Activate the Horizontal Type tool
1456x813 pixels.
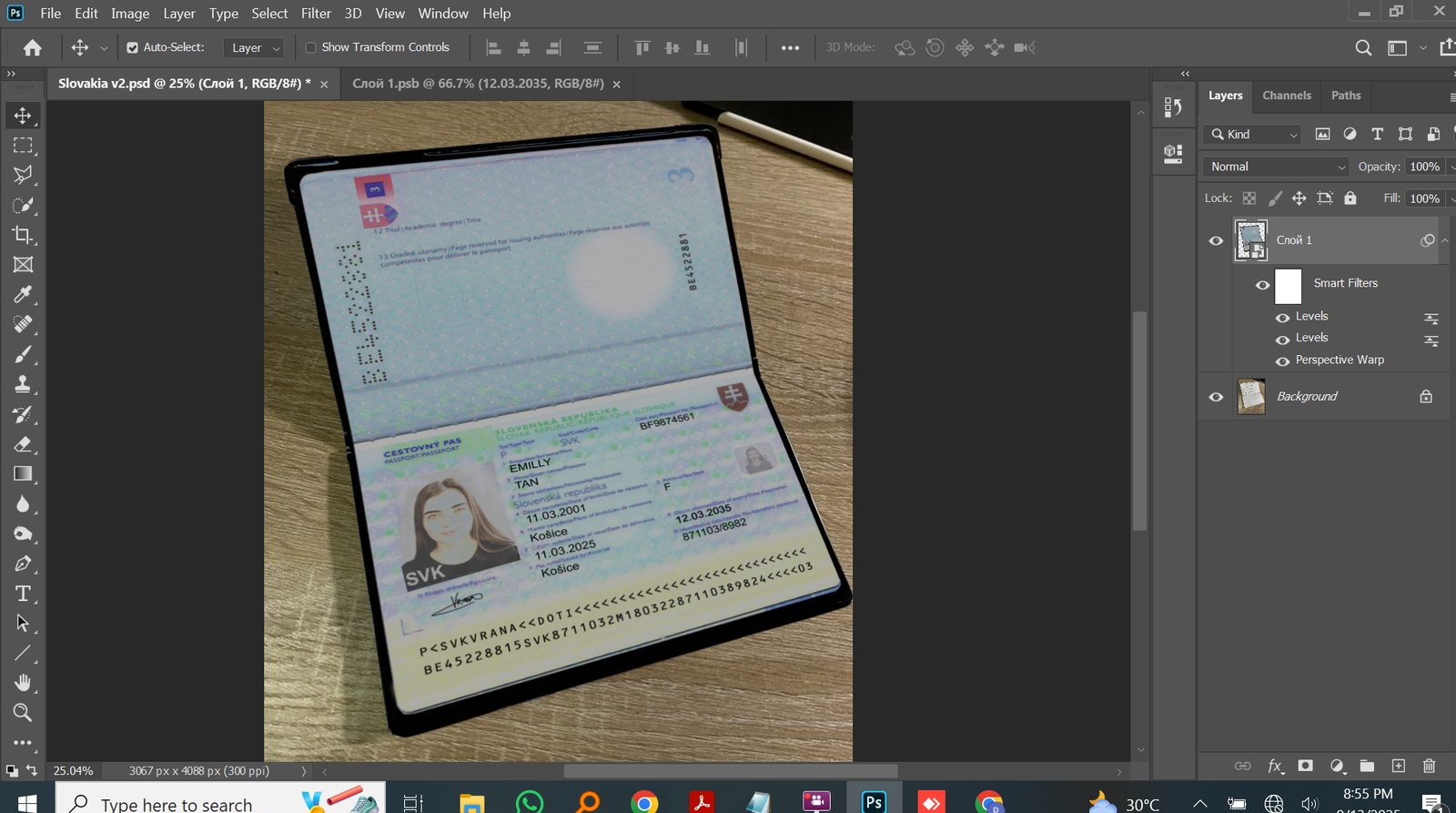click(x=23, y=594)
